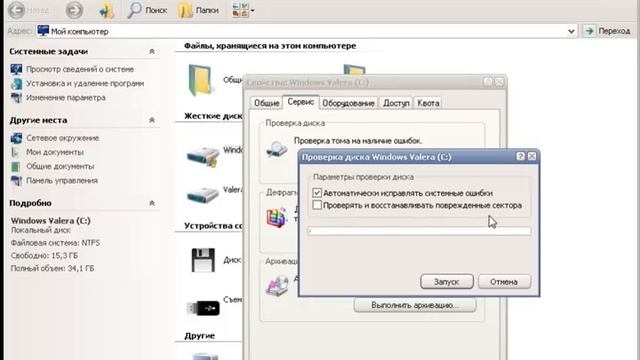The image size is (640, 360).
Task: Click help button in Проверка диска title bar
Action: [x=520, y=156]
